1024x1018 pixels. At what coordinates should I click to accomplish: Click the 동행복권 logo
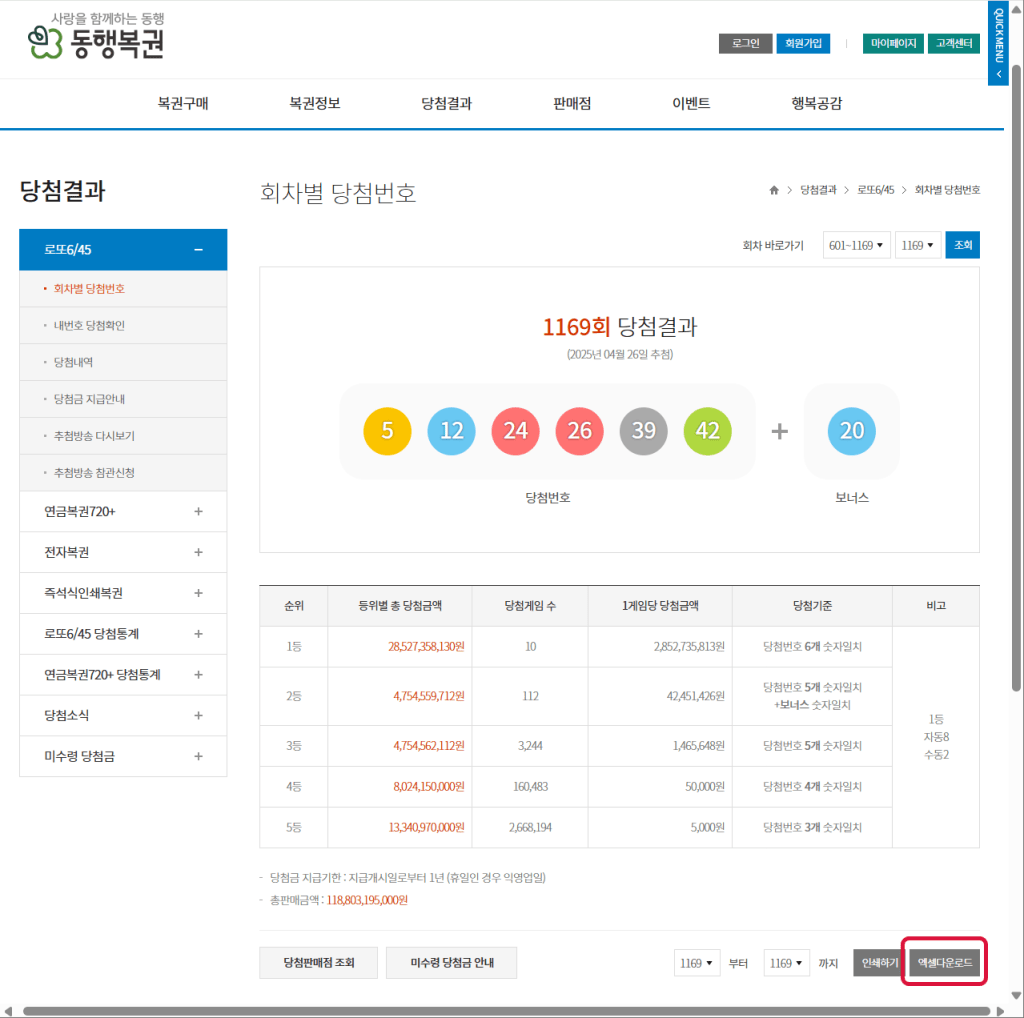point(96,38)
